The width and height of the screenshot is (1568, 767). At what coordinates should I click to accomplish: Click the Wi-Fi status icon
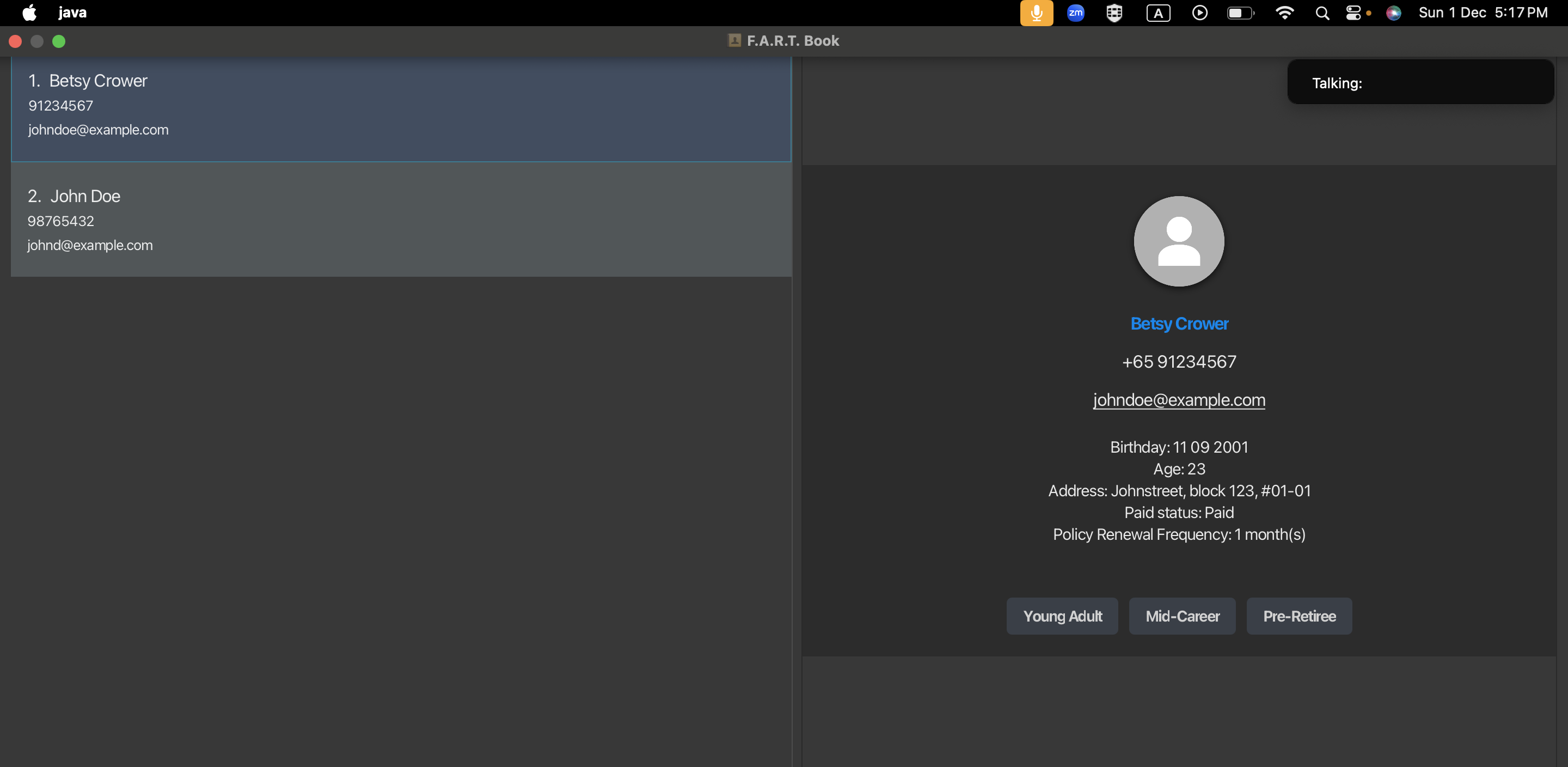[1284, 13]
